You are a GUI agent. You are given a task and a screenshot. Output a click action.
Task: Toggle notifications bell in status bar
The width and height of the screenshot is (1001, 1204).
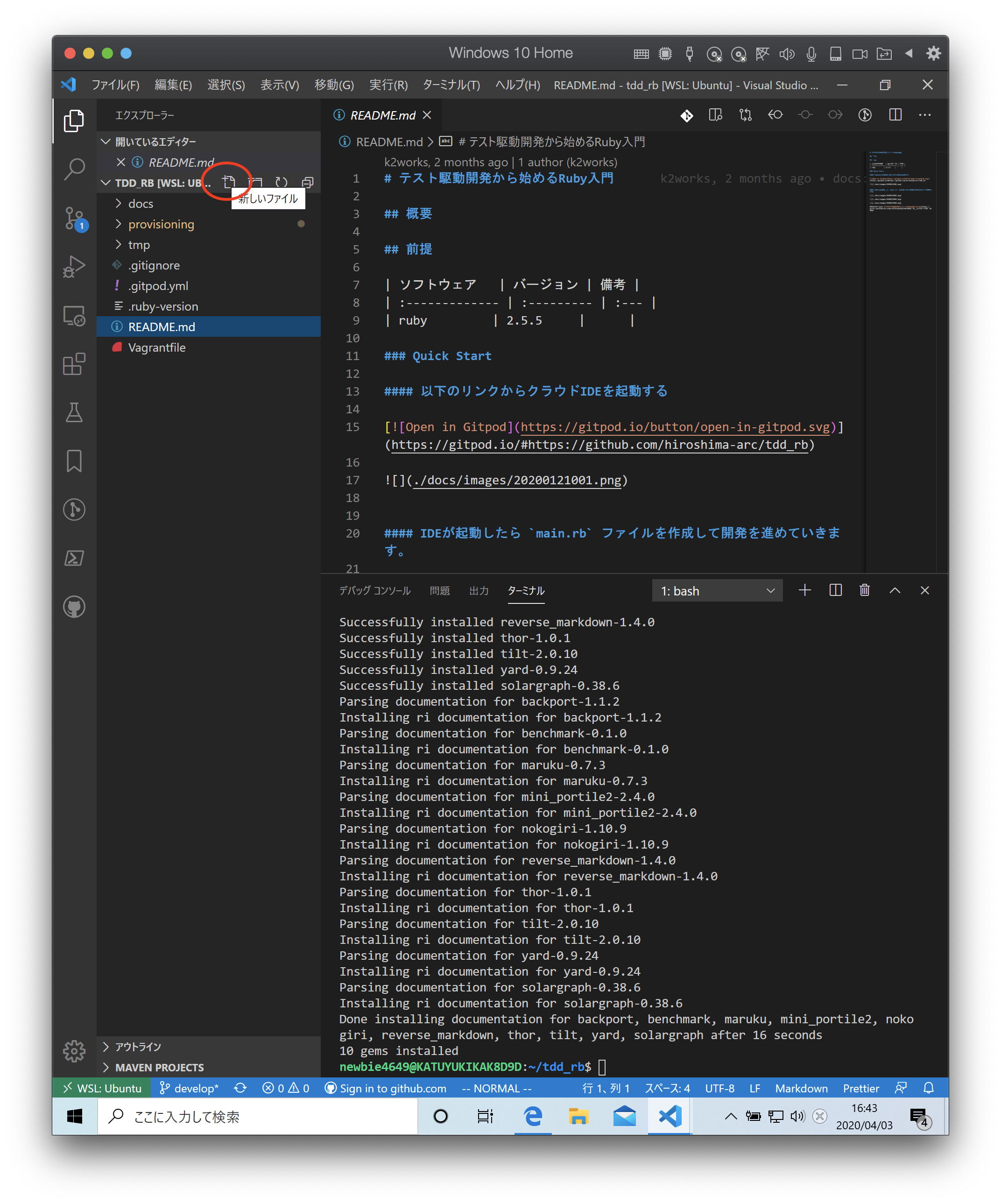coord(929,1088)
